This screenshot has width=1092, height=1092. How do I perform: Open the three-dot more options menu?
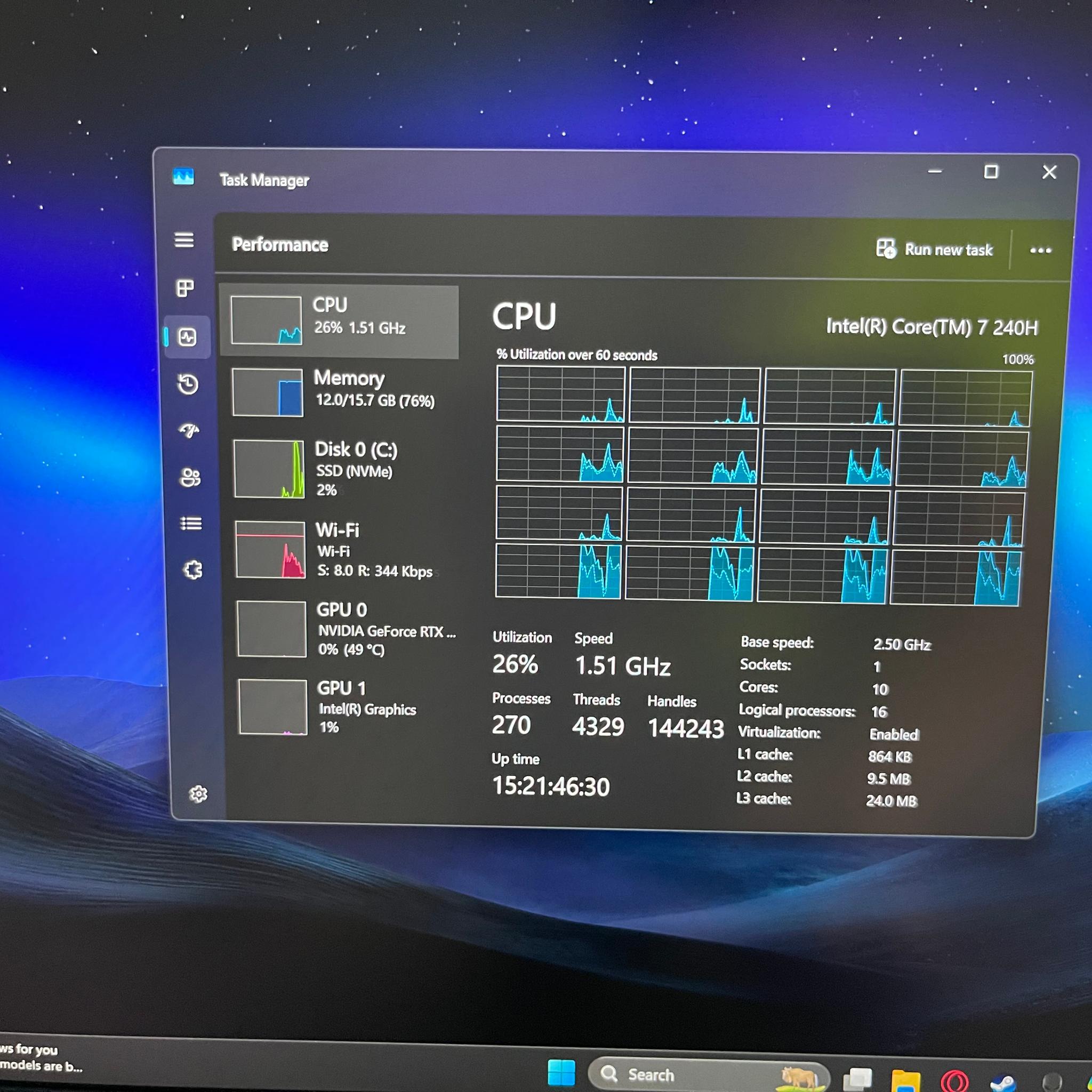click(x=1041, y=251)
